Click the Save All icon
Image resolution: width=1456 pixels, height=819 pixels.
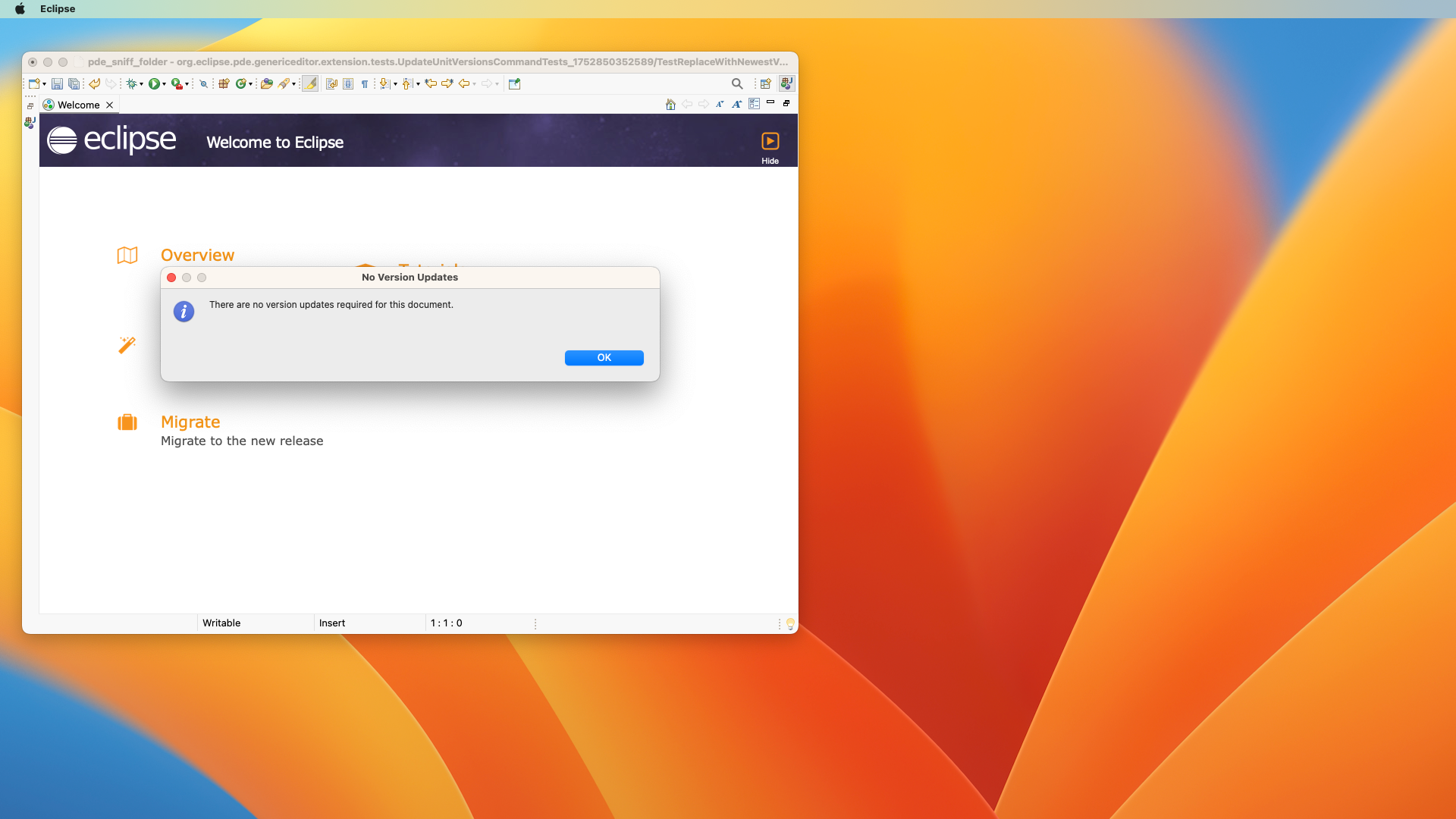coord(74,84)
